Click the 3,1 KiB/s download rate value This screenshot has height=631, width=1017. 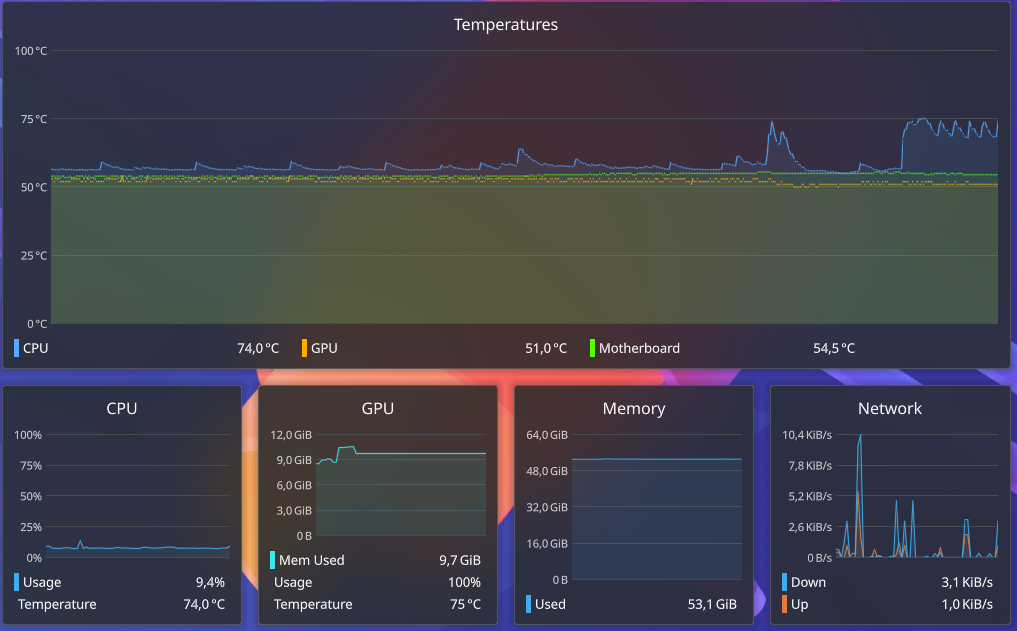tap(967, 582)
